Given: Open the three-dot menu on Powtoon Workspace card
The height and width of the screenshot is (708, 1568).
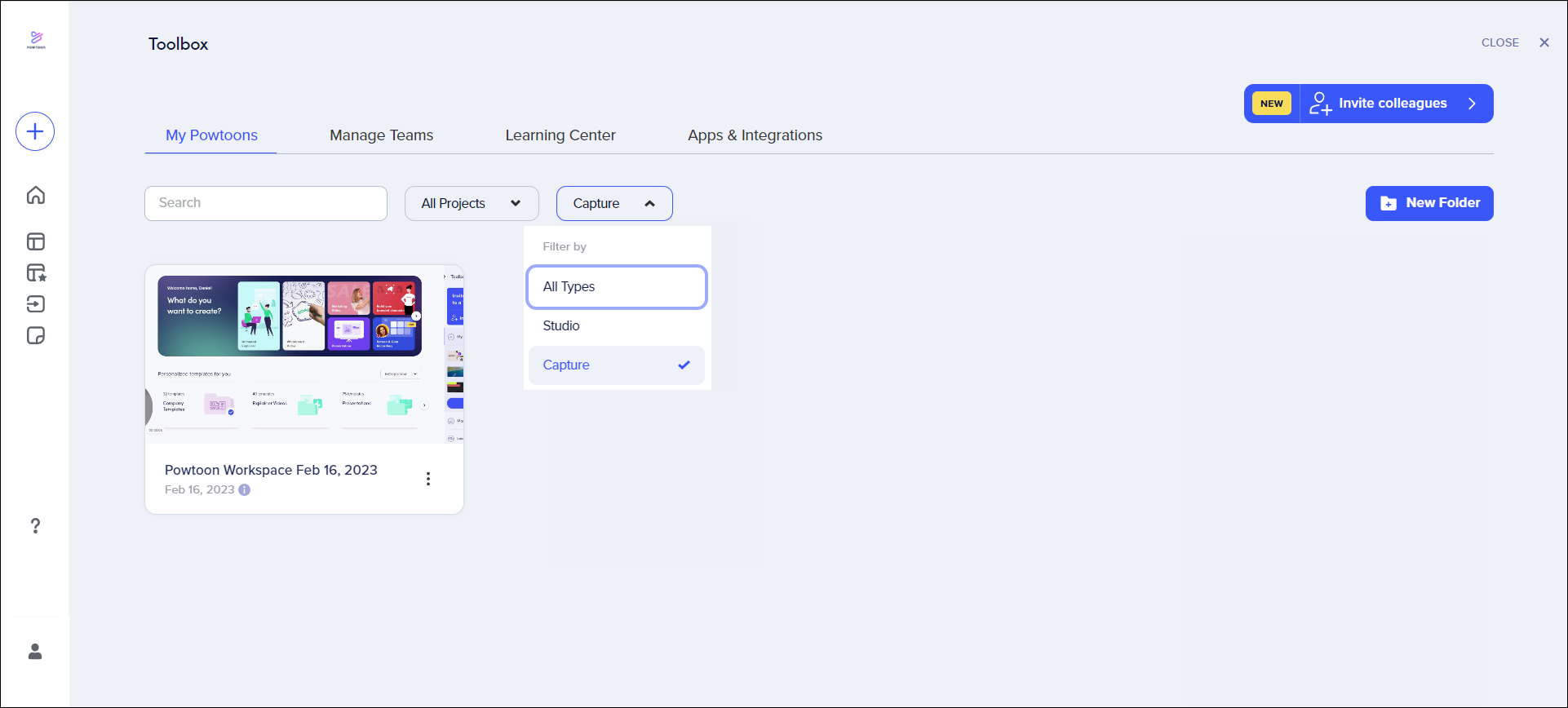Looking at the screenshot, I should pyautogui.click(x=428, y=479).
